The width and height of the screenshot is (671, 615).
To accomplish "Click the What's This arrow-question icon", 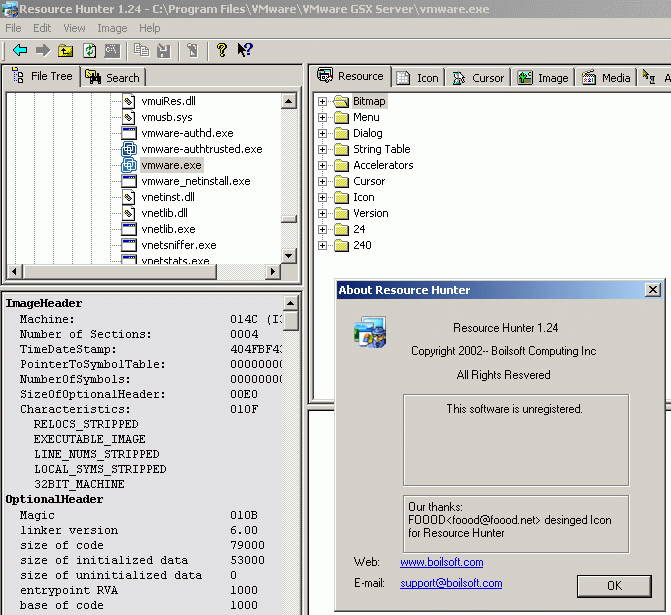I will 245,50.
